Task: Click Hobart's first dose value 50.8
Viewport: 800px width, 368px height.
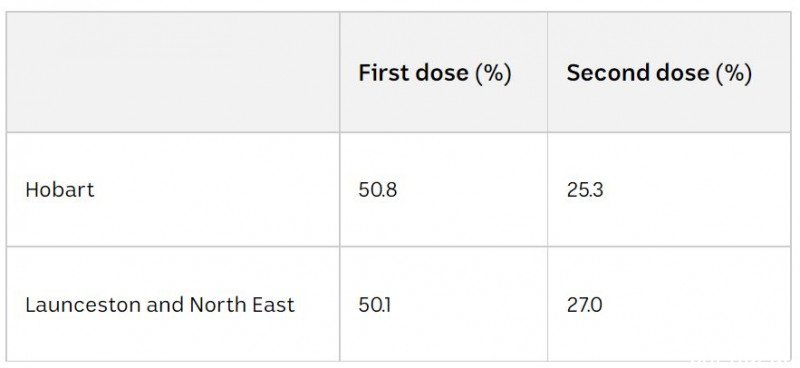Action: (378, 190)
